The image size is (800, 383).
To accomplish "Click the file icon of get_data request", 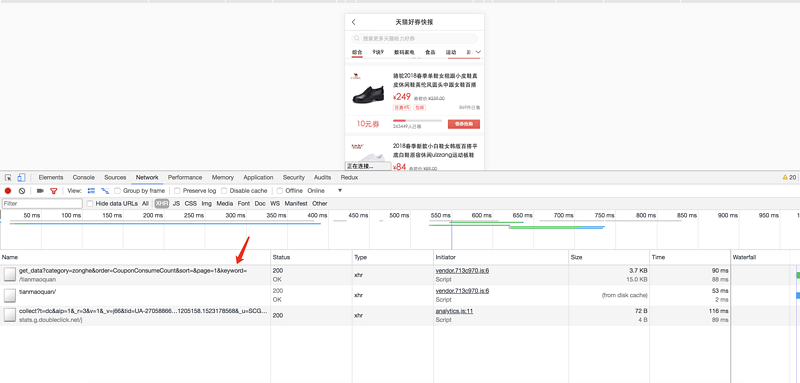I will (10, 275).
